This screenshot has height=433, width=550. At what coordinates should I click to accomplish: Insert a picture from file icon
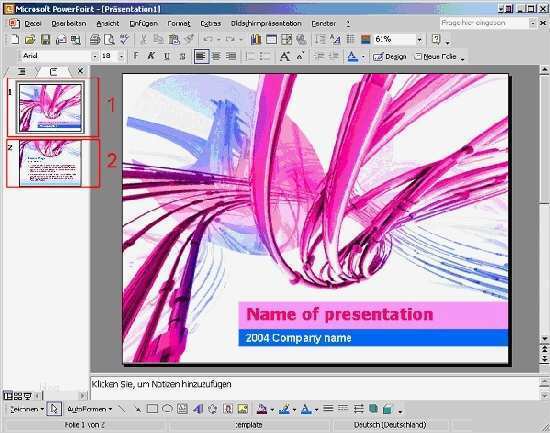click(x=243, y=409)
